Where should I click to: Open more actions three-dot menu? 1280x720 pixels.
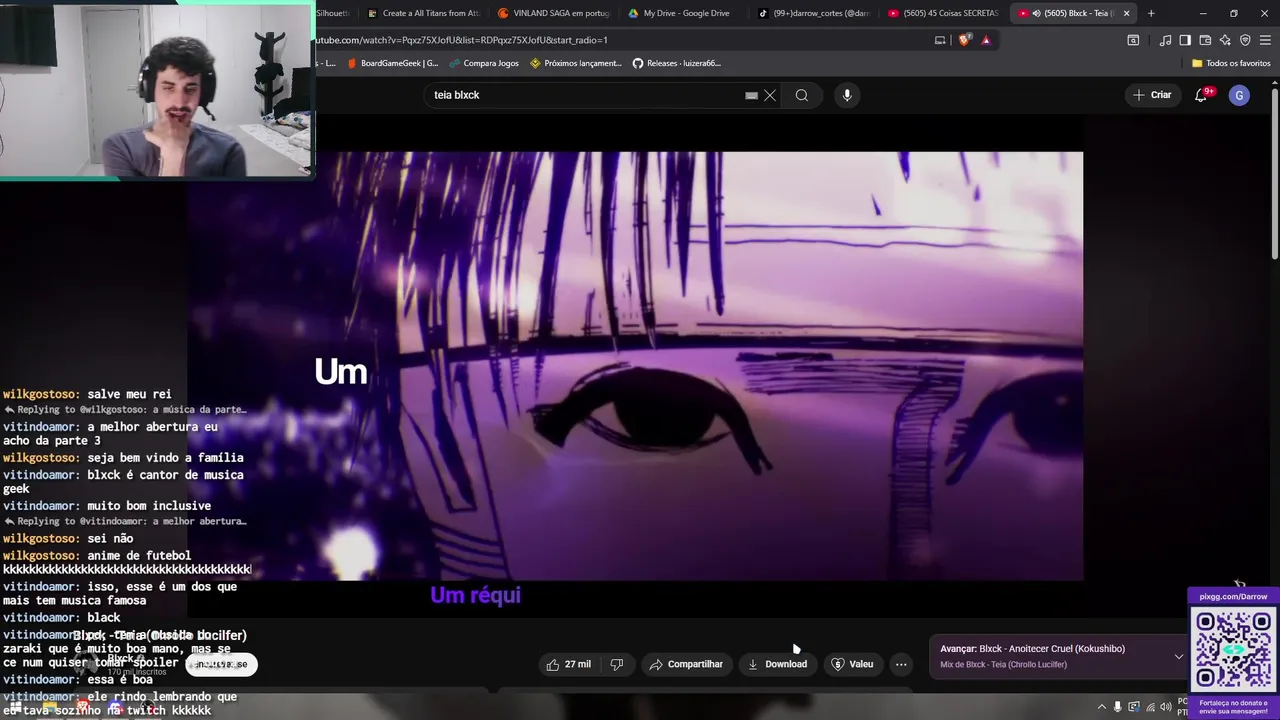901,664
